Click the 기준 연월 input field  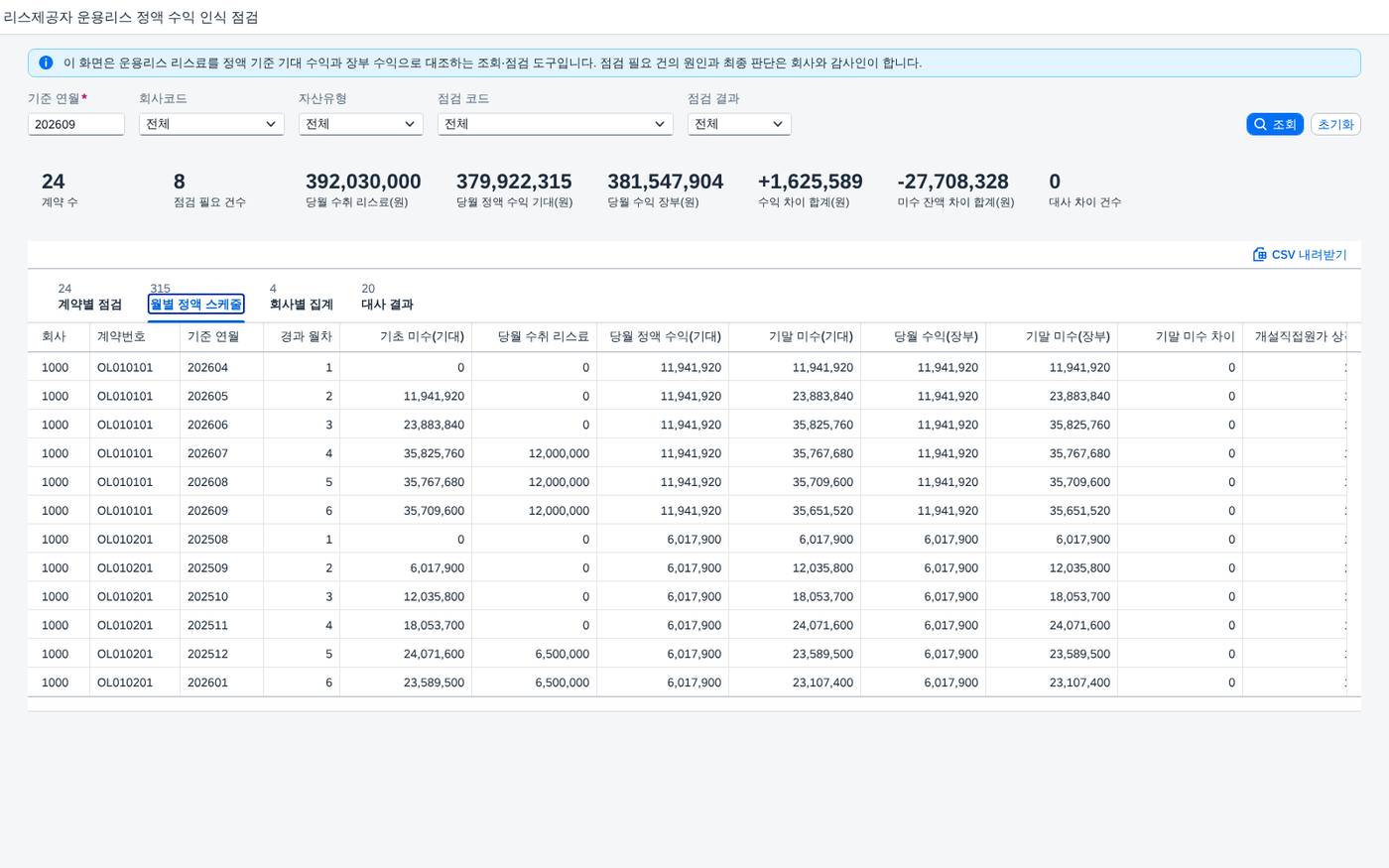tap(75, 124)
